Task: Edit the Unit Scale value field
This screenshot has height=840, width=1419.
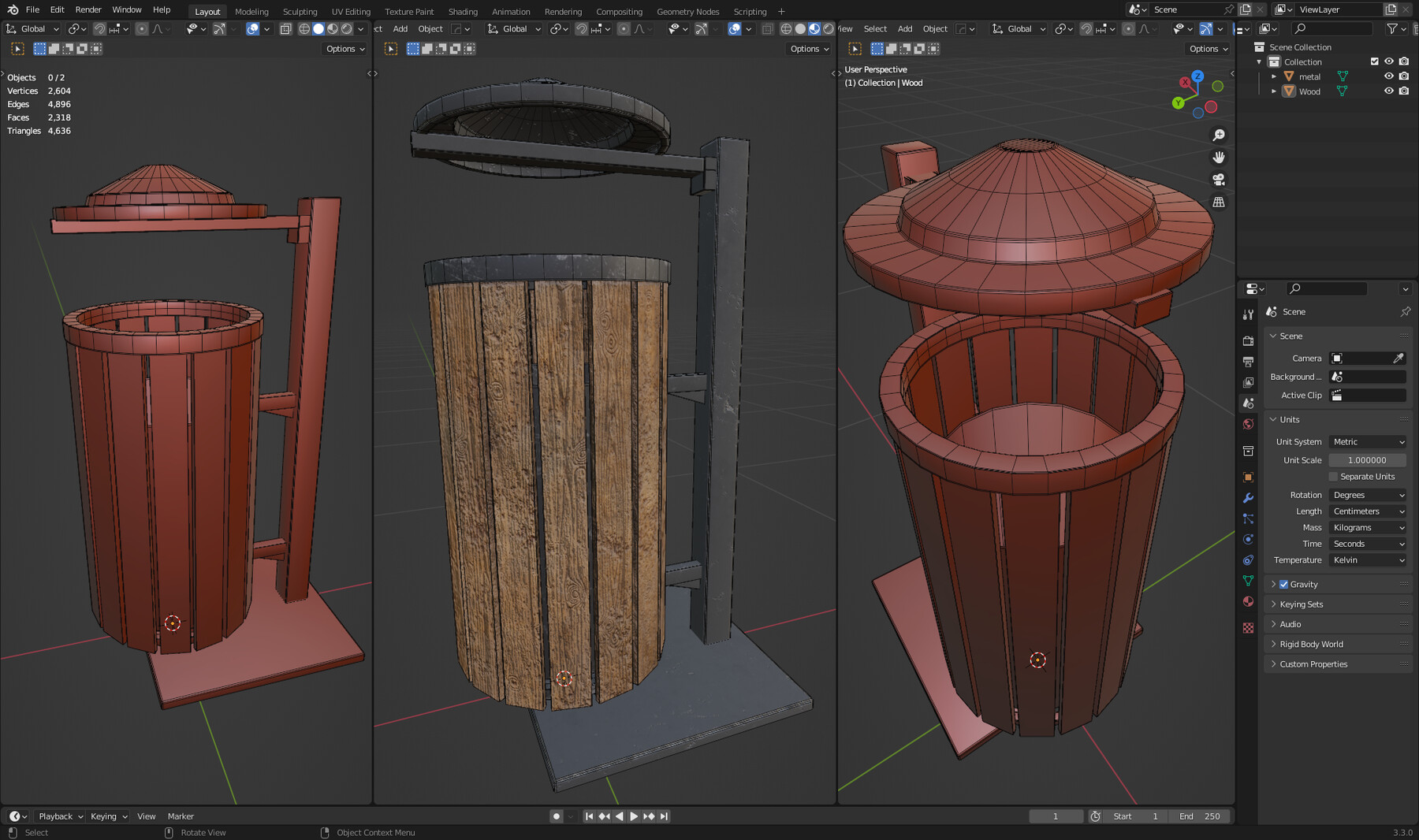Action: point(1367,459)
